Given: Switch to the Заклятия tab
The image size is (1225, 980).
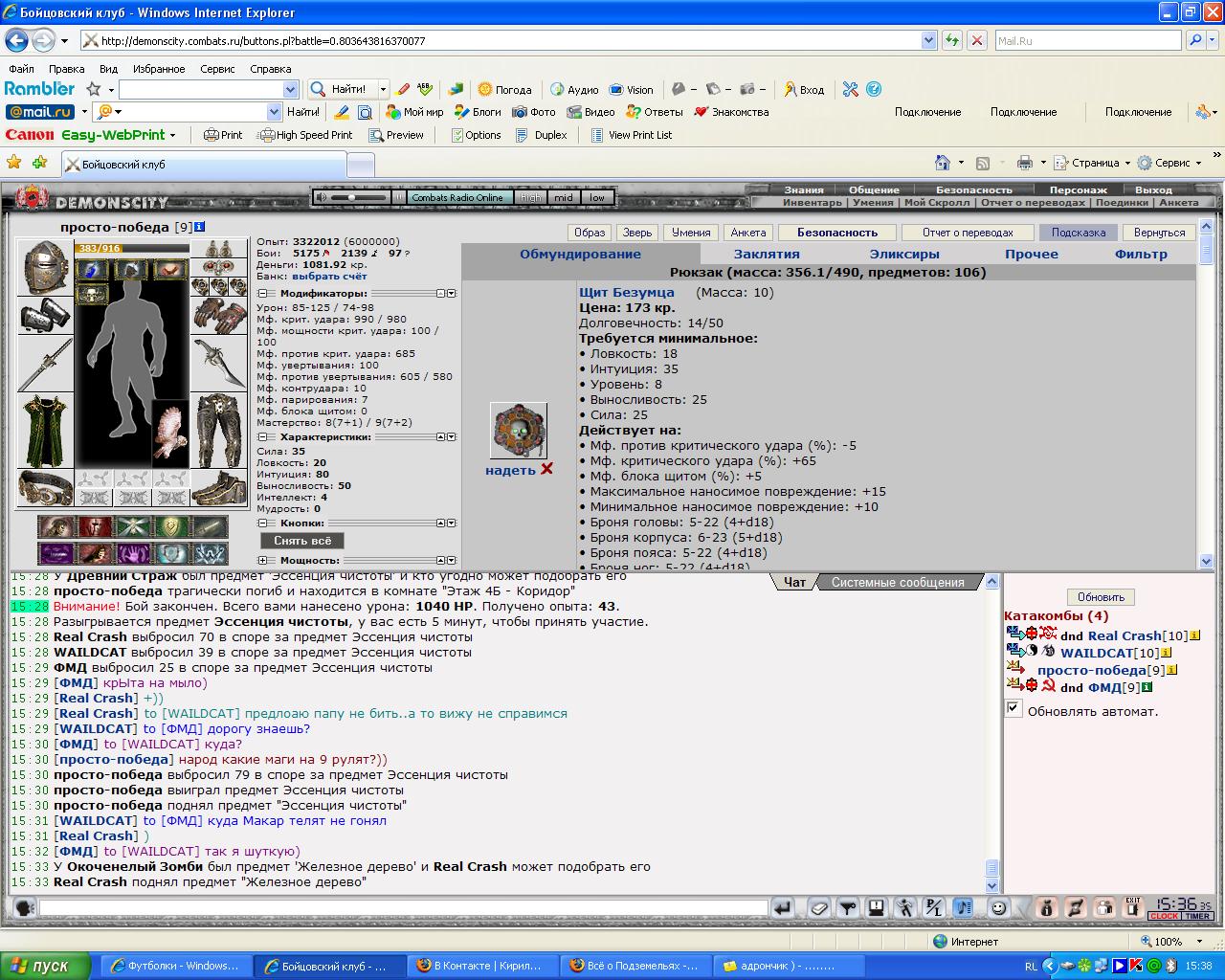Looking at the screenshot, I should [766, 254].
